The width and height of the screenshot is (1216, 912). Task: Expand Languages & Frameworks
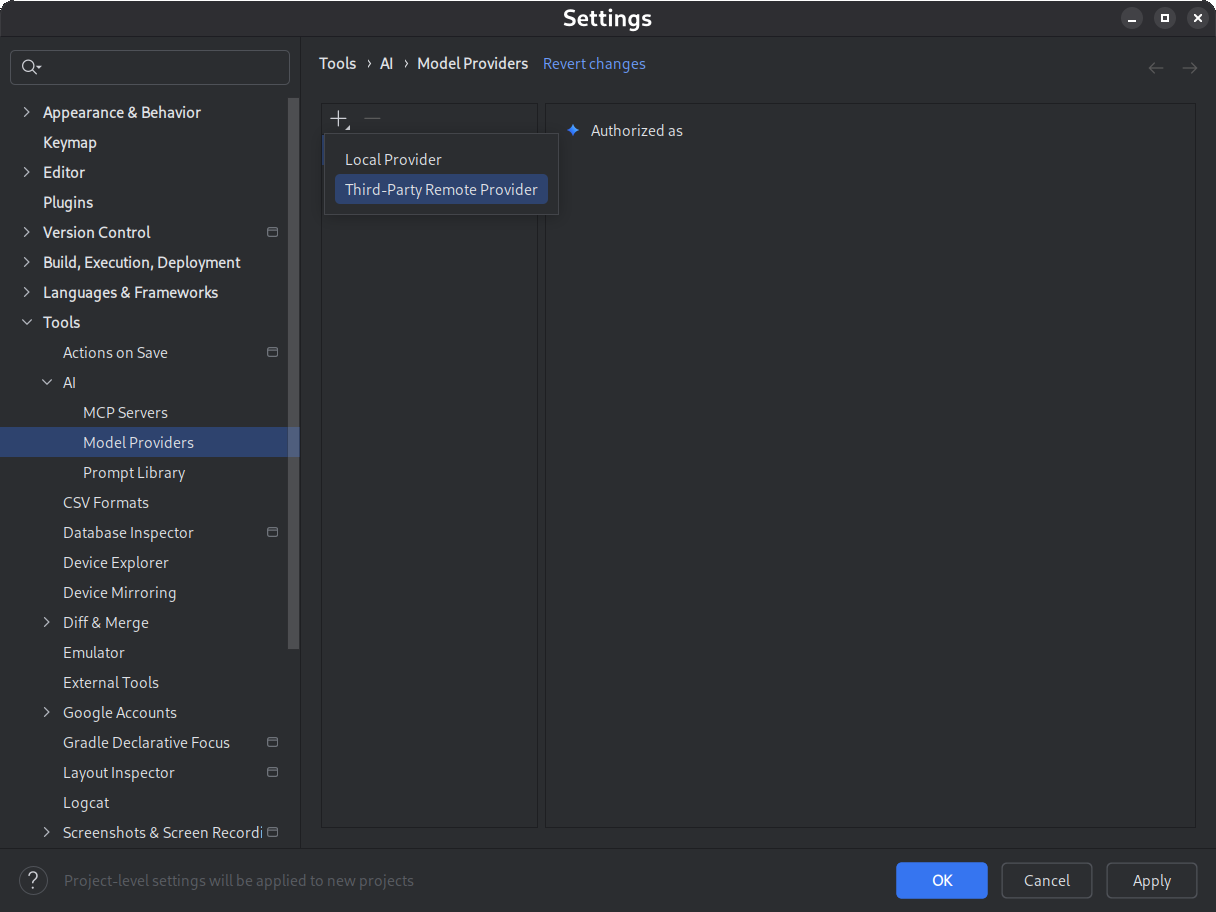(x=28, y=292)
